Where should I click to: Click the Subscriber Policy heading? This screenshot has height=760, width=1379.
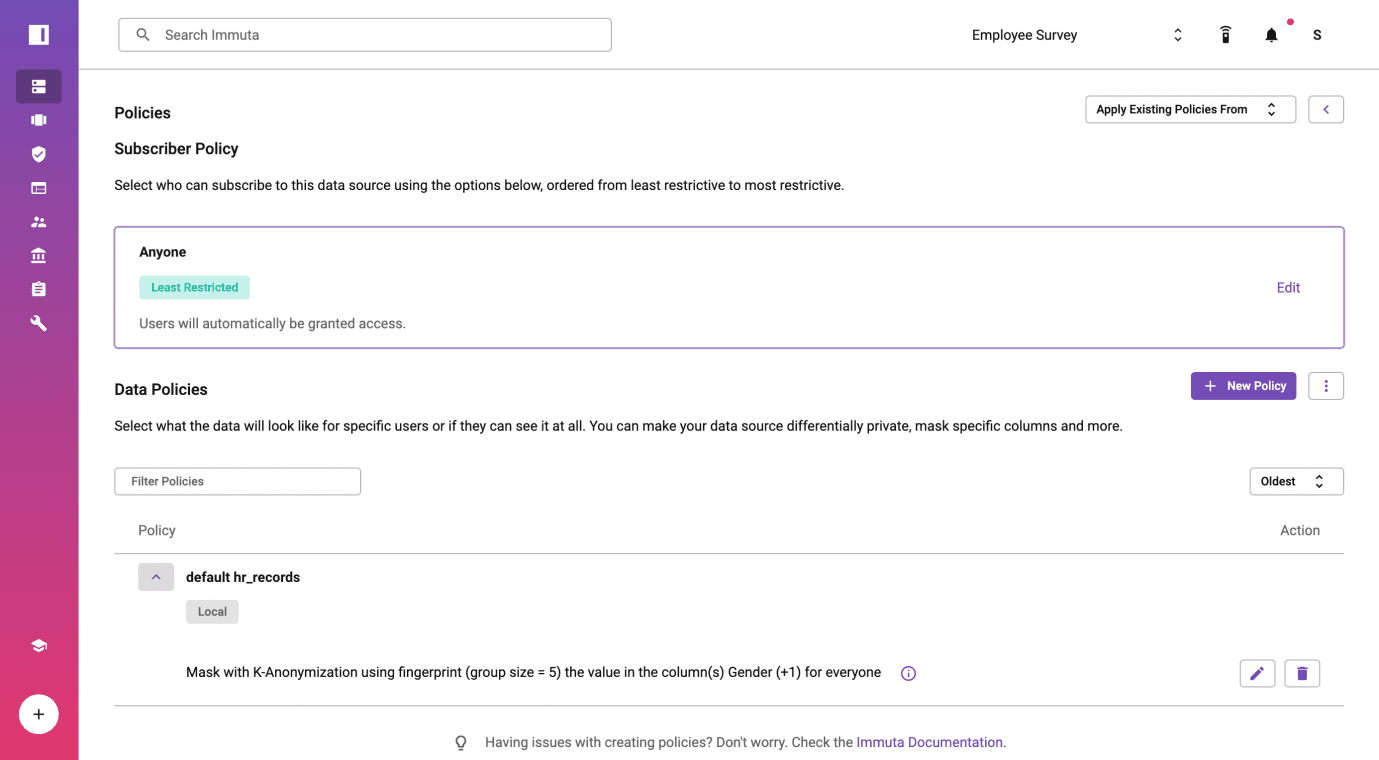[x=176, y=149]
